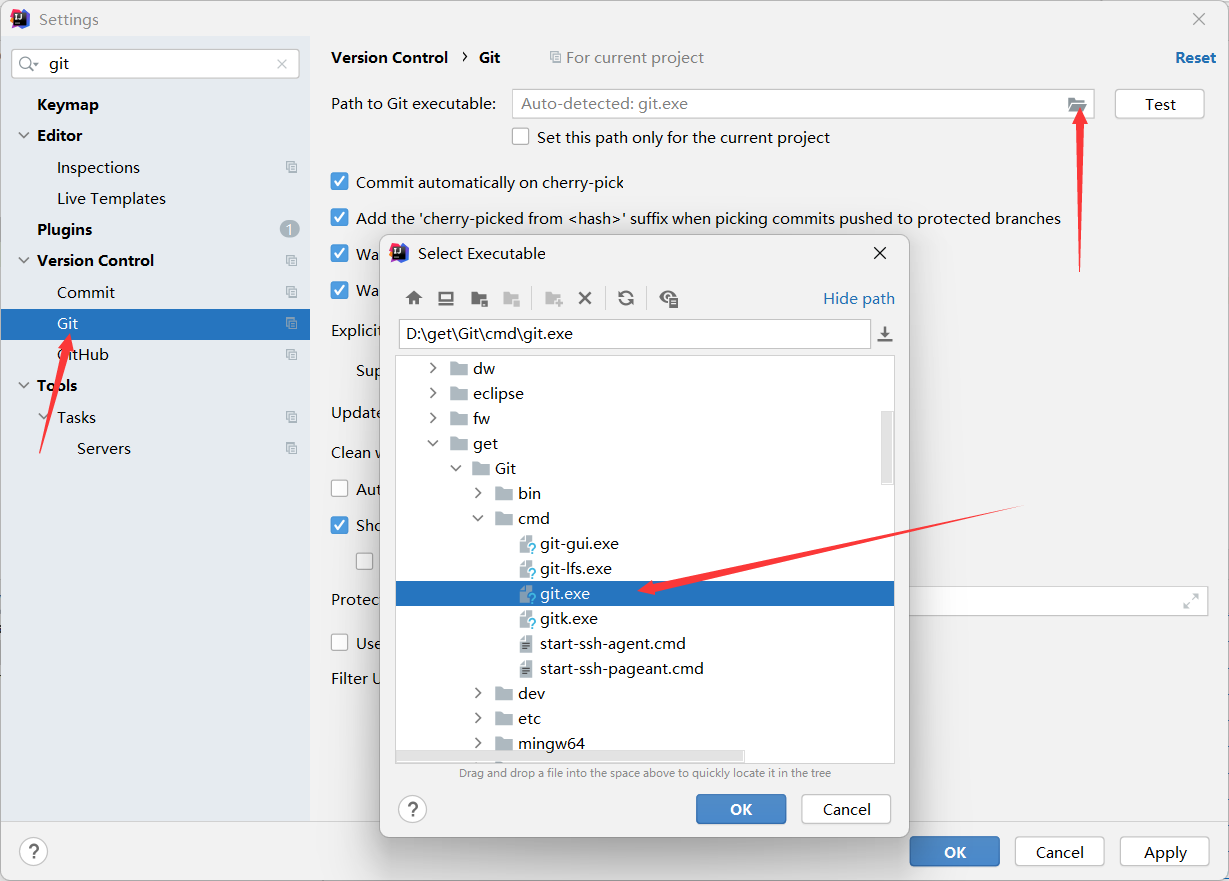This screenshot has width=1229, height=881.
Task: Toggle the checkbox beginning with 'Sho'
Action: point(340,525)
